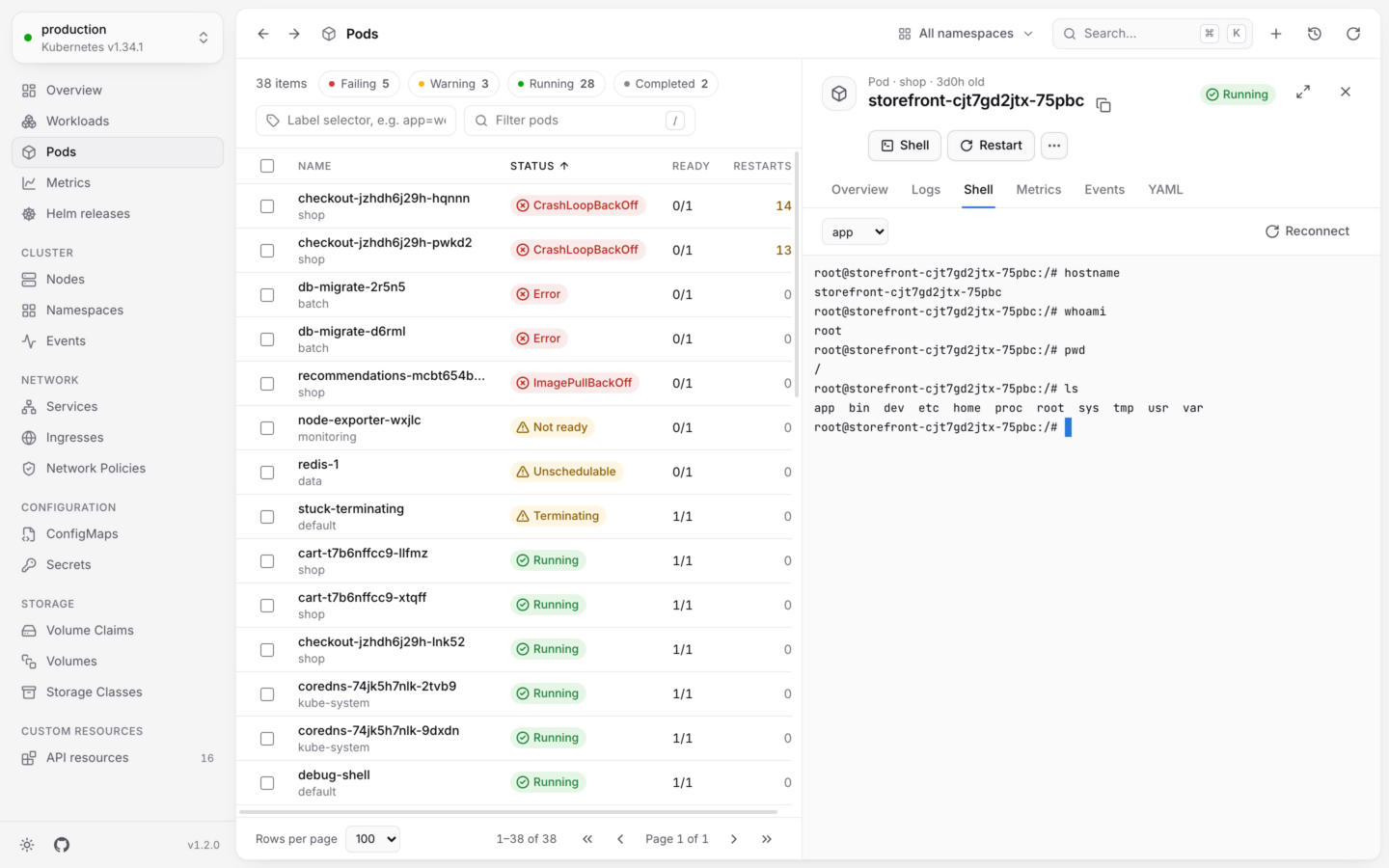Go back with the left arrow icon
Image resolution: width=1389 pixels, height=868 pixels.
(263, 34)
